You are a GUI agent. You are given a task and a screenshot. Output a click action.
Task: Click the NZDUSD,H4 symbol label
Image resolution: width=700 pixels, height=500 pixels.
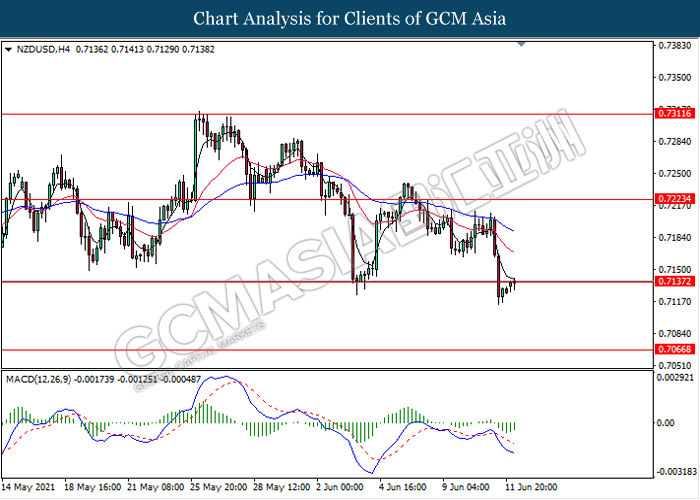click(x=43, y=50)
